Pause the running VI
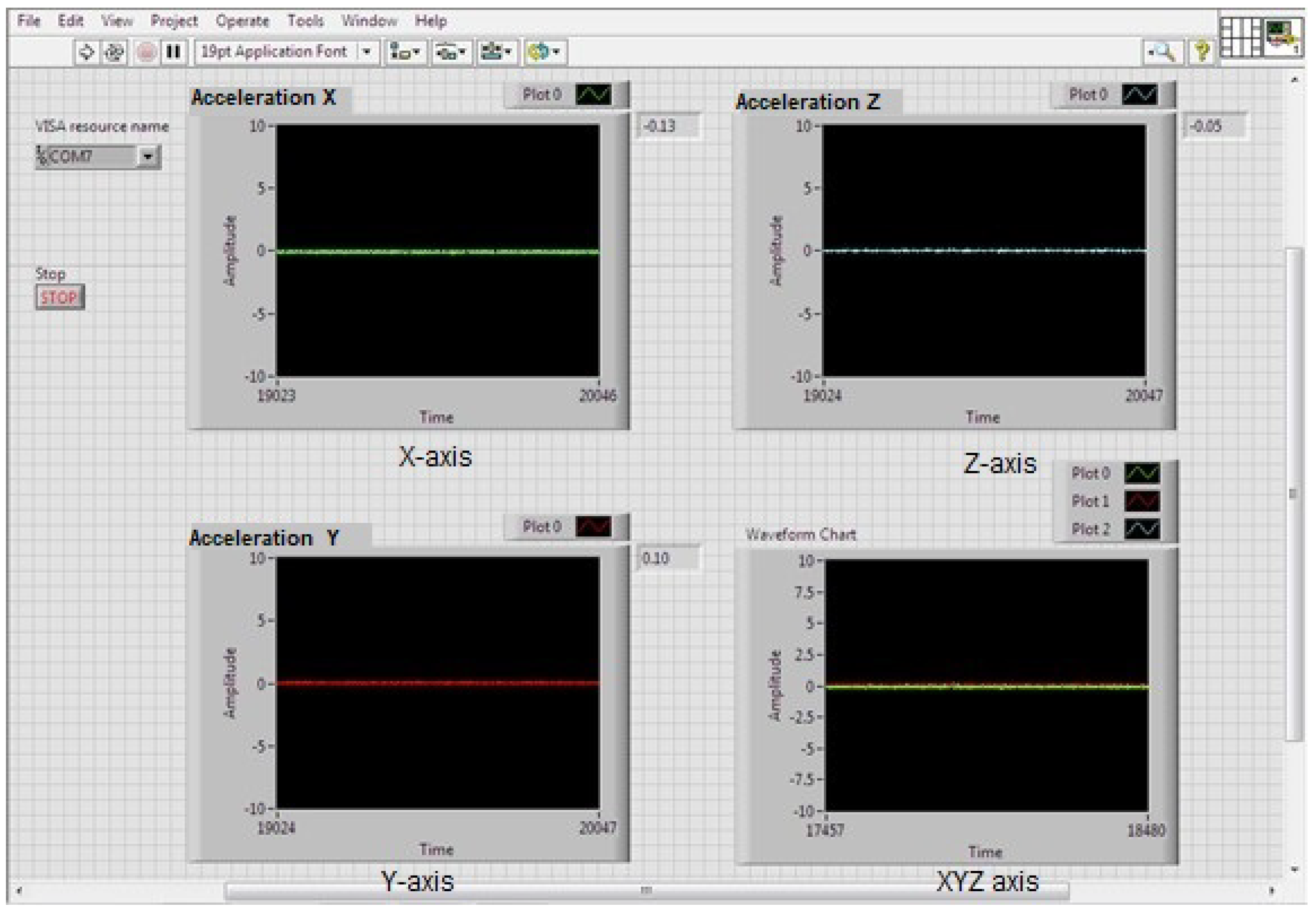Image resolution: width=1316 pixels, height=912 pixels. click(173, 53)
